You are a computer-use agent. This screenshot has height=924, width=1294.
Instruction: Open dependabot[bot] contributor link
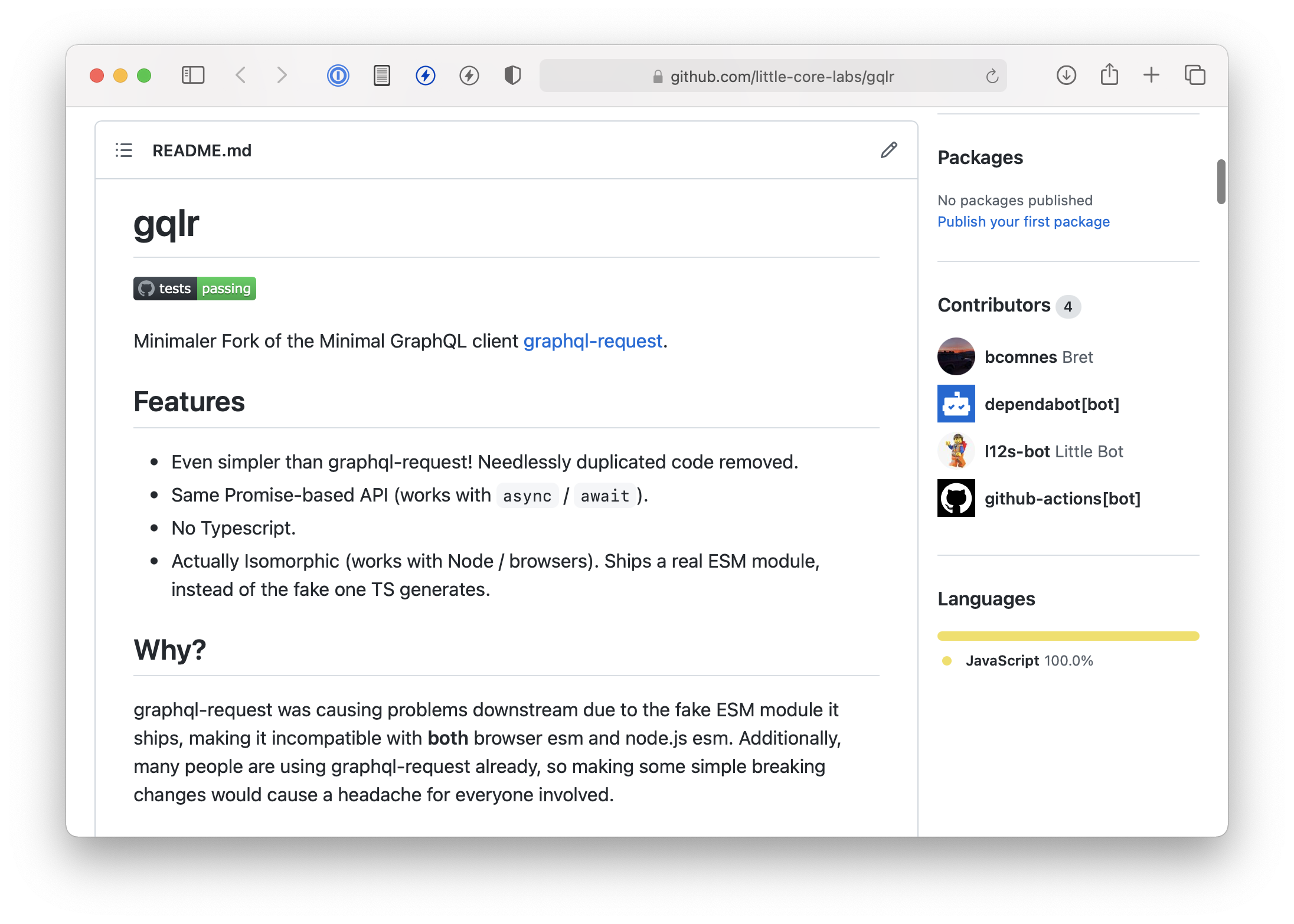pos(1052,404)
